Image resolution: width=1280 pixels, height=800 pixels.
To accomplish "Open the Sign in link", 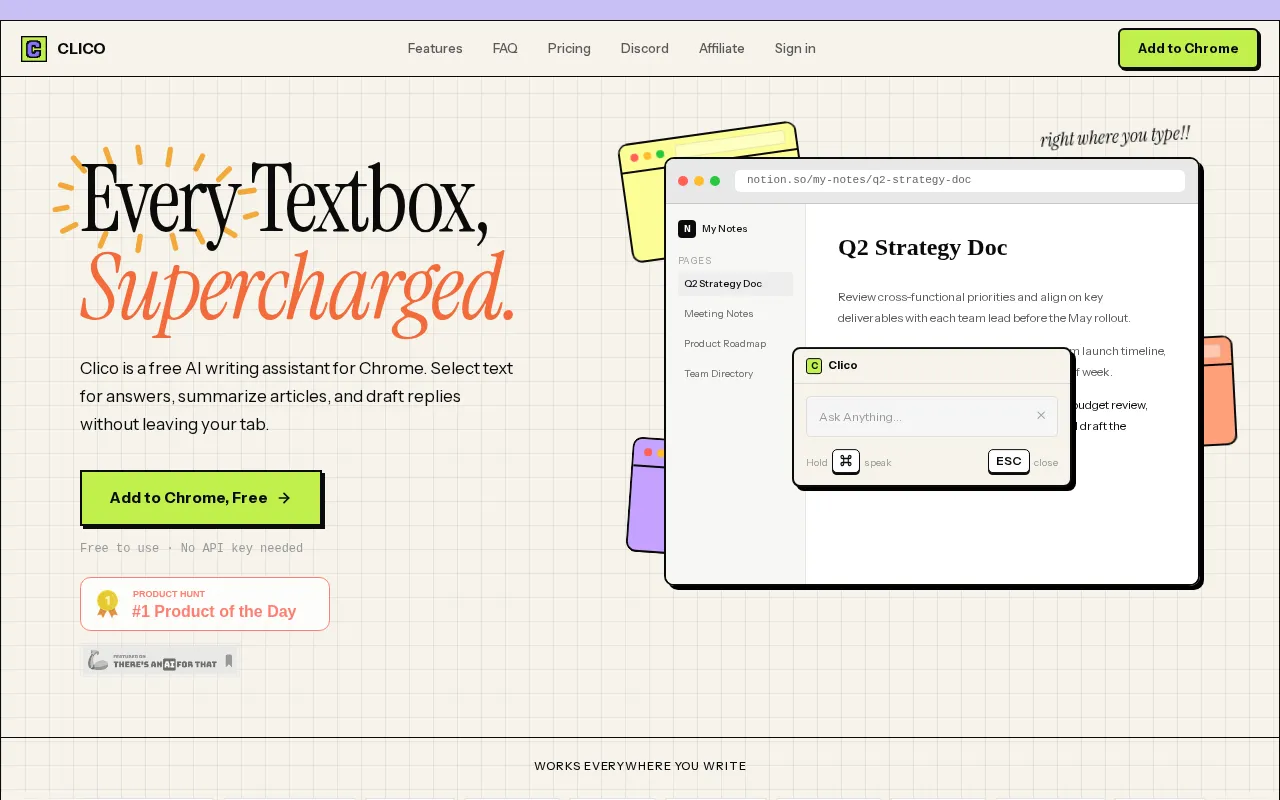I will click(x=795, y=48).
